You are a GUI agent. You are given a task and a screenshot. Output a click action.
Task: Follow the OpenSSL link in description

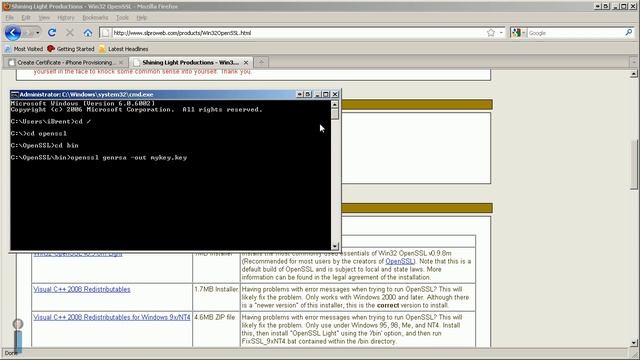[x=399, y=261]
